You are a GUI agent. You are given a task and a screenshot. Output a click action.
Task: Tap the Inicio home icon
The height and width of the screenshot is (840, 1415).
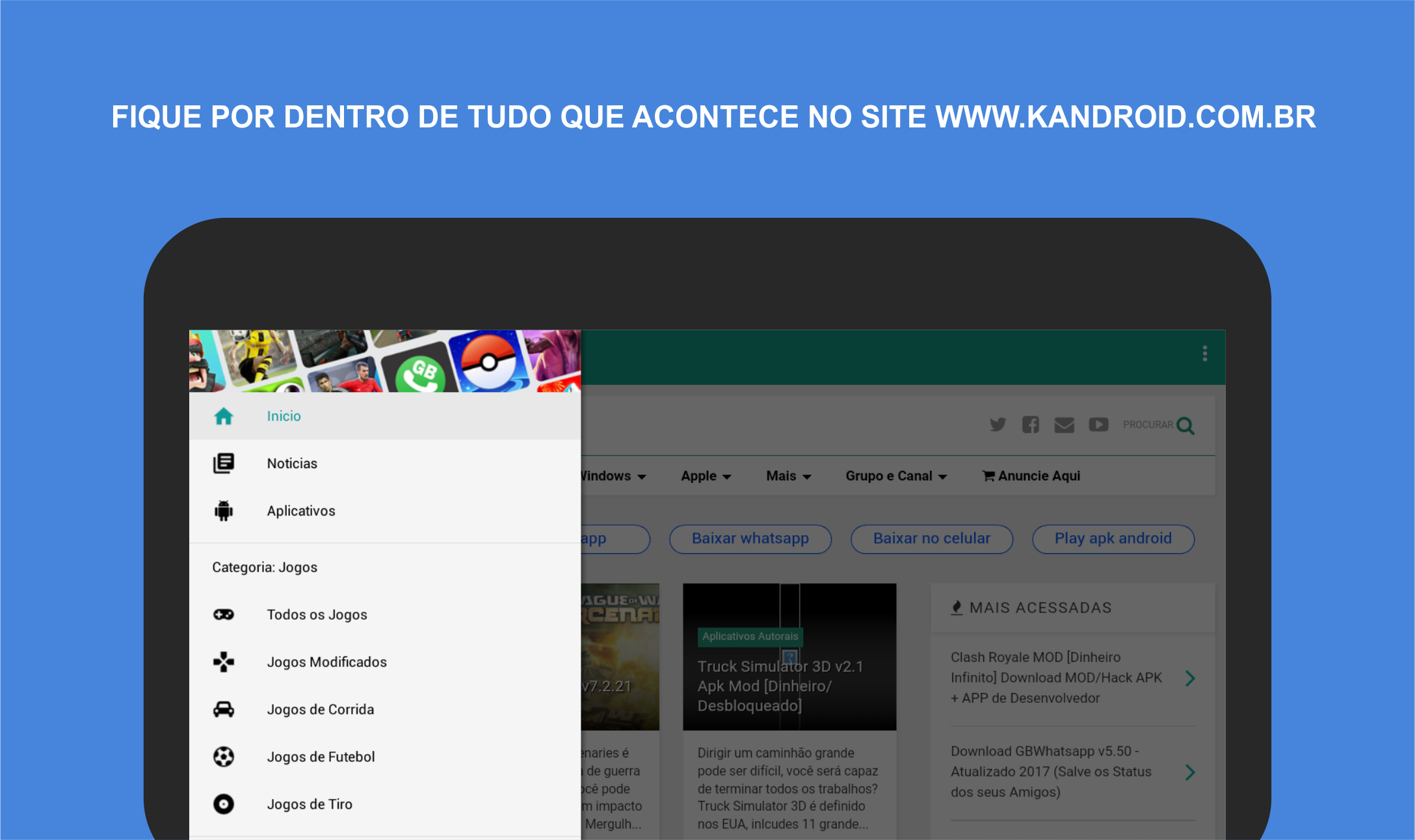click(x=224, y=416)
